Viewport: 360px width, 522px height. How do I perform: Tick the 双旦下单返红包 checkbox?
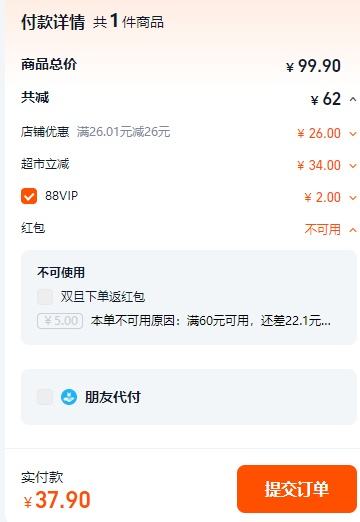(x=45, y=297)
